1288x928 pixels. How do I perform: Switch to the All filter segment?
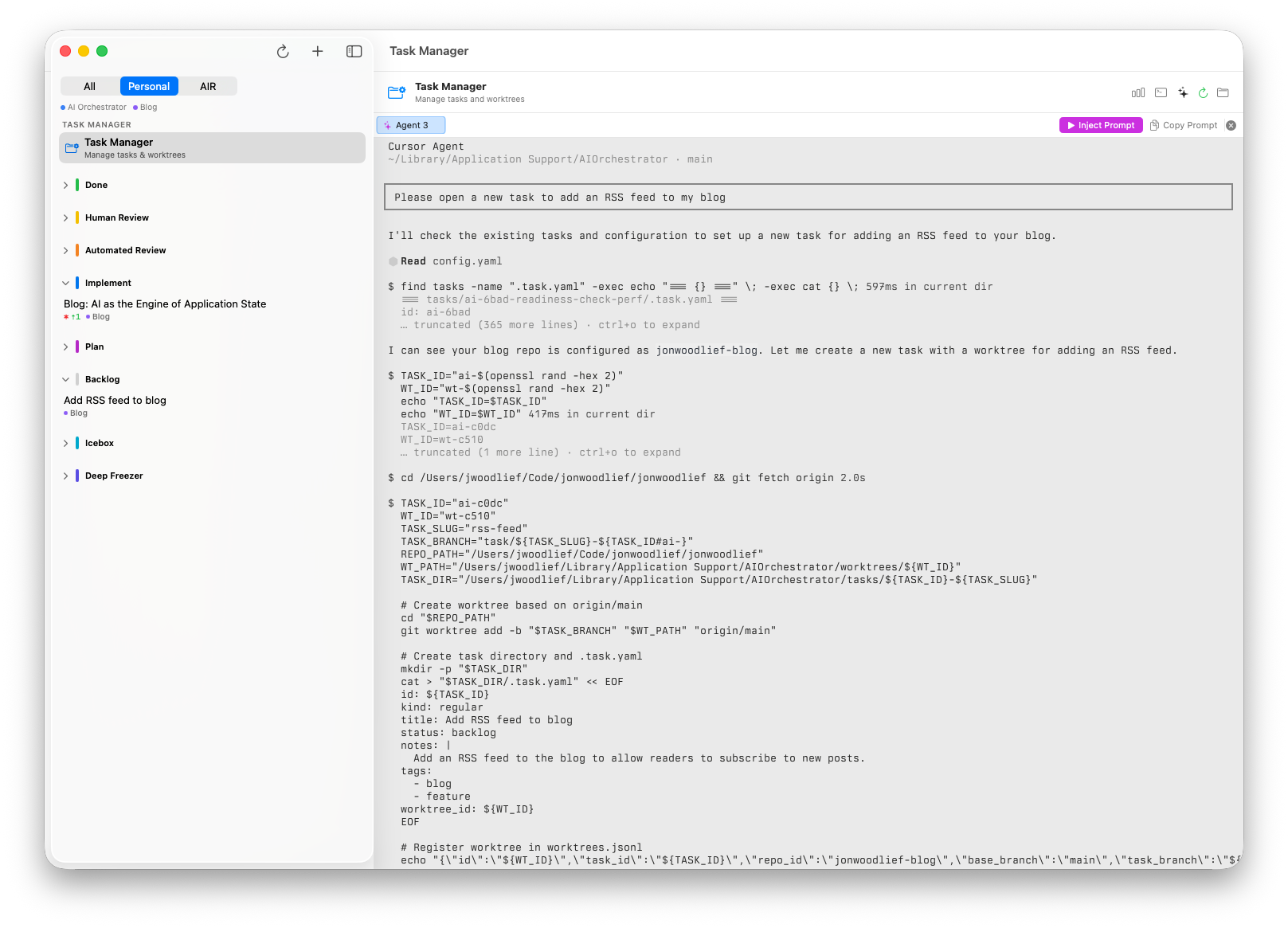point(90,87)
